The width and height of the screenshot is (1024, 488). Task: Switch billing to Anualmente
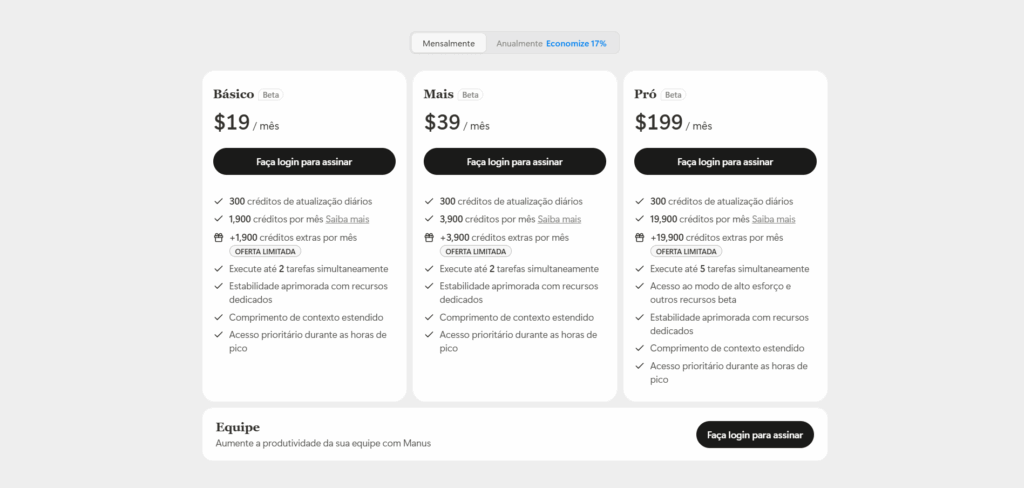tap(519, 43)
